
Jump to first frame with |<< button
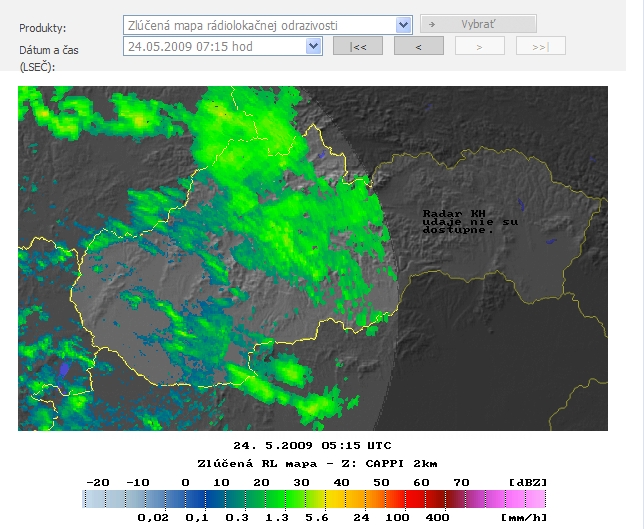[x=357, y=46]
